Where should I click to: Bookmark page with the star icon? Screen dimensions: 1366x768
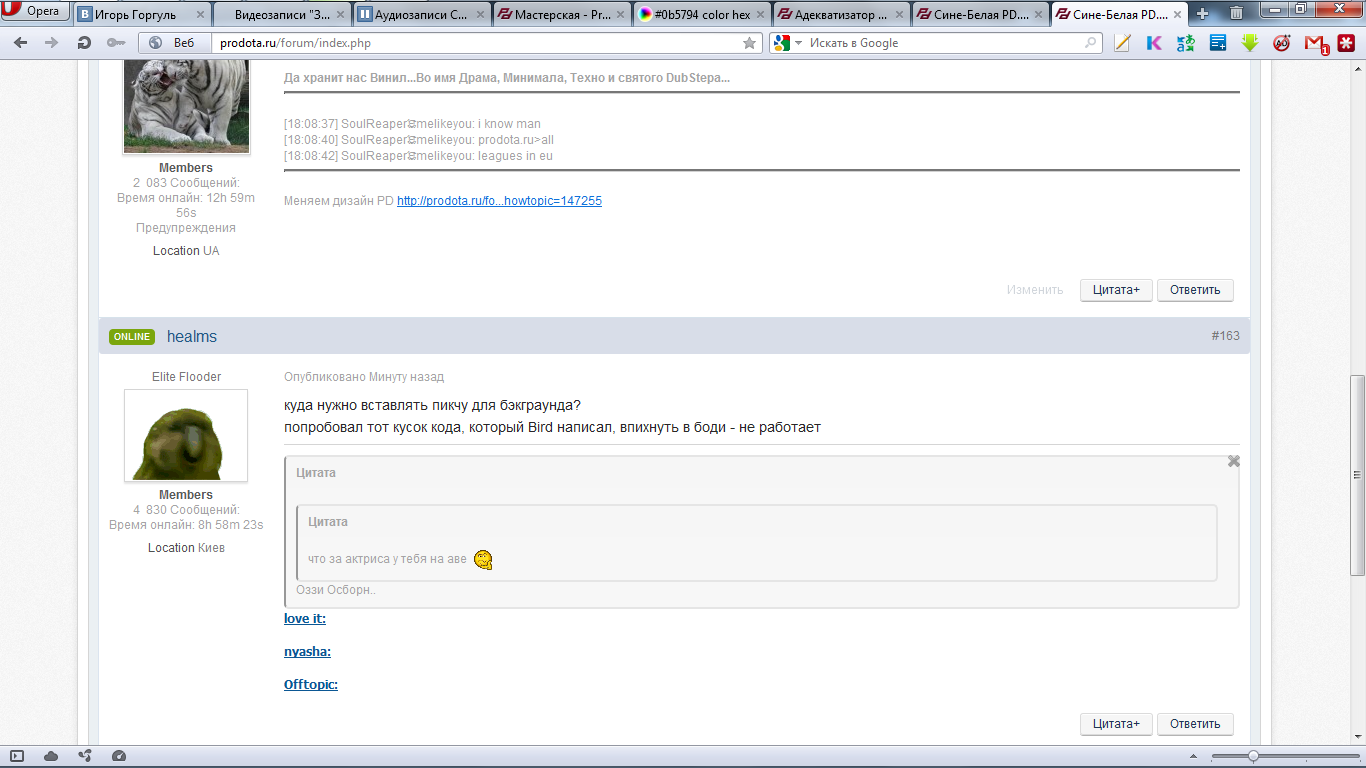coord(749,43)
